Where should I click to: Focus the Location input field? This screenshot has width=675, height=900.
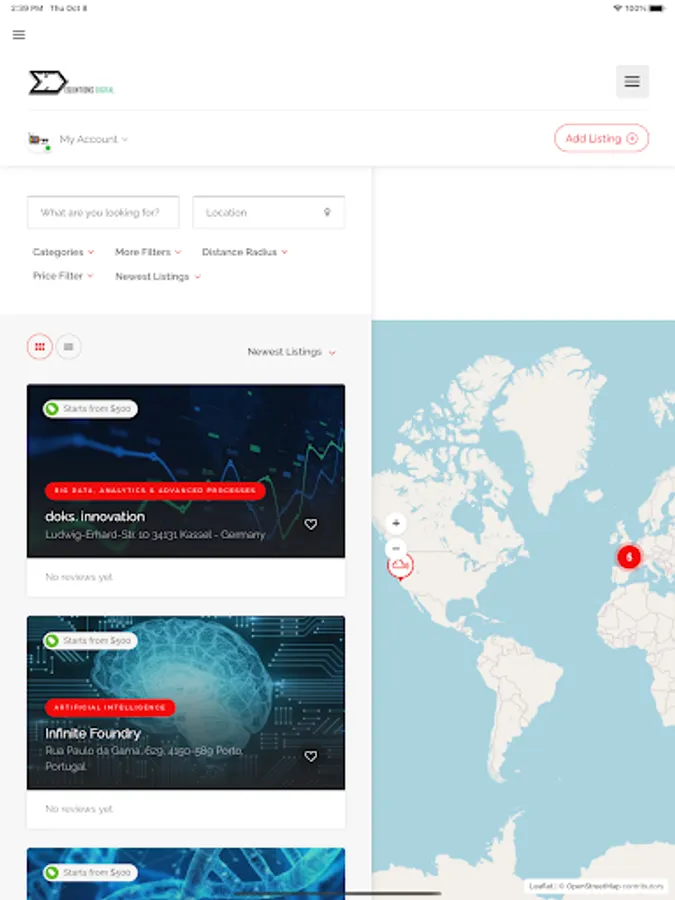click(x=268, y=212)
